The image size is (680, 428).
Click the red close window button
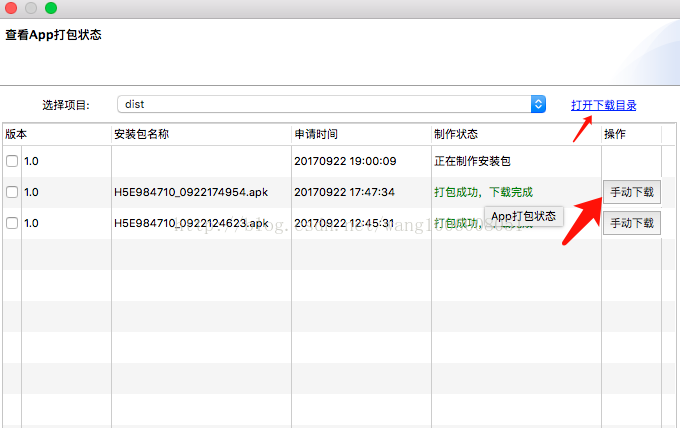(x=12, y=8)
